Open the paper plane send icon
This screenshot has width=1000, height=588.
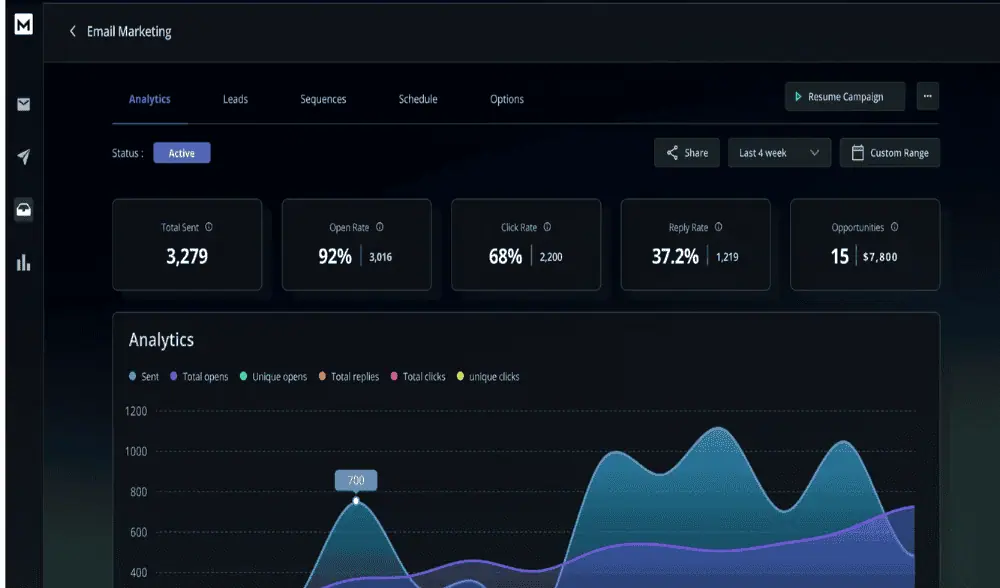coord(23,157)
